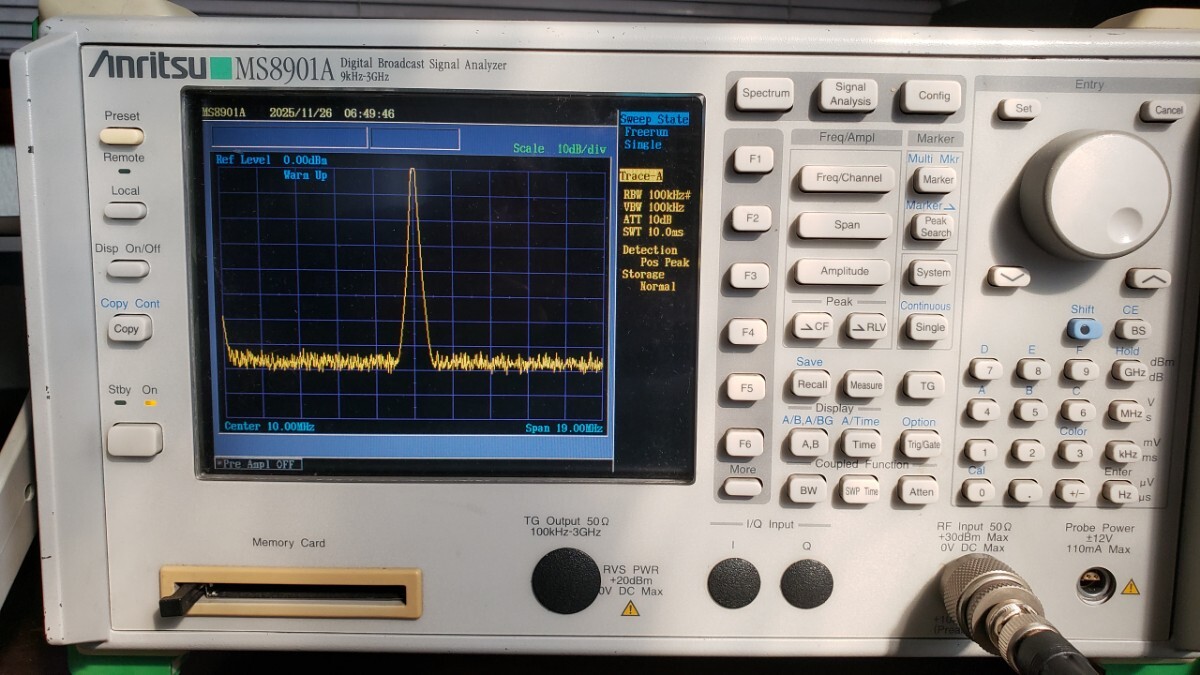
Task: Click the decimal point key
Action: [1025, 491]
